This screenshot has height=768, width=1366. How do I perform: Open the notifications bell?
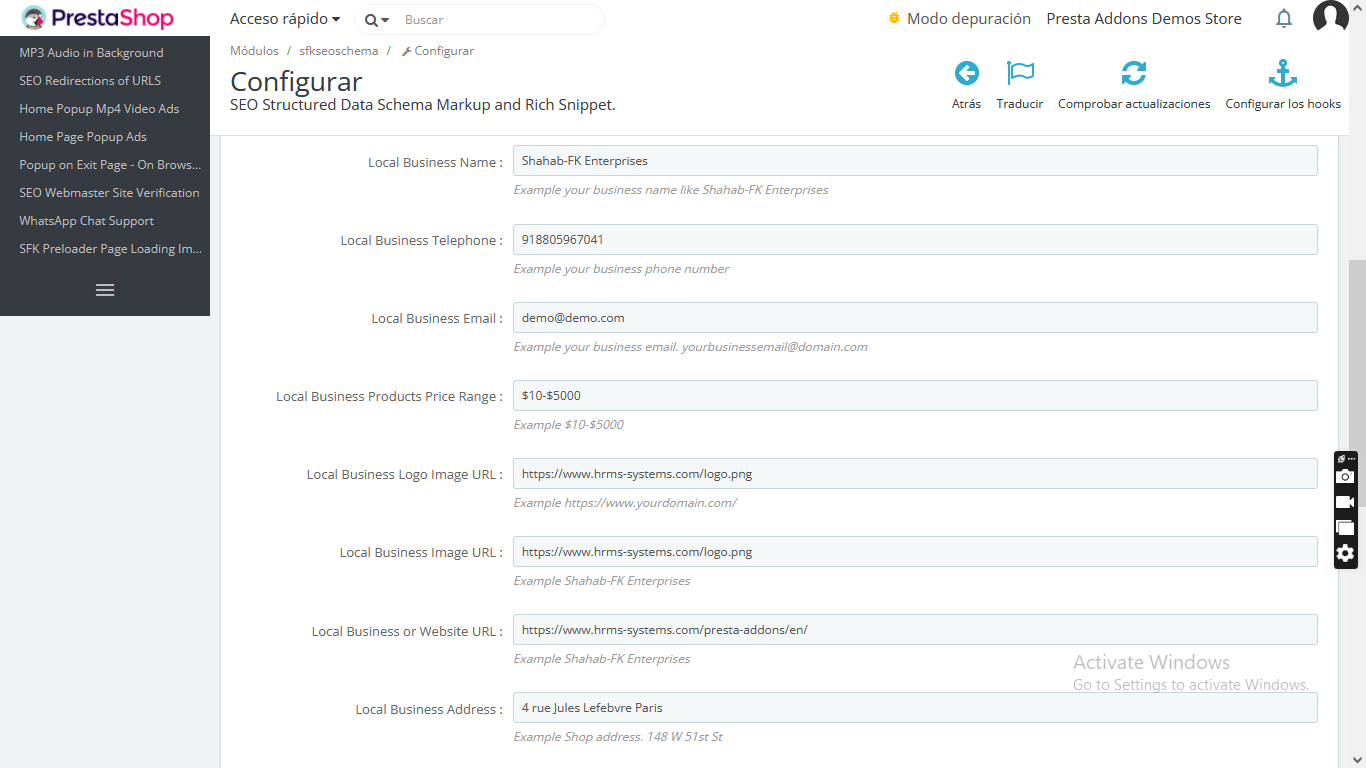(x=1284, y=19)
